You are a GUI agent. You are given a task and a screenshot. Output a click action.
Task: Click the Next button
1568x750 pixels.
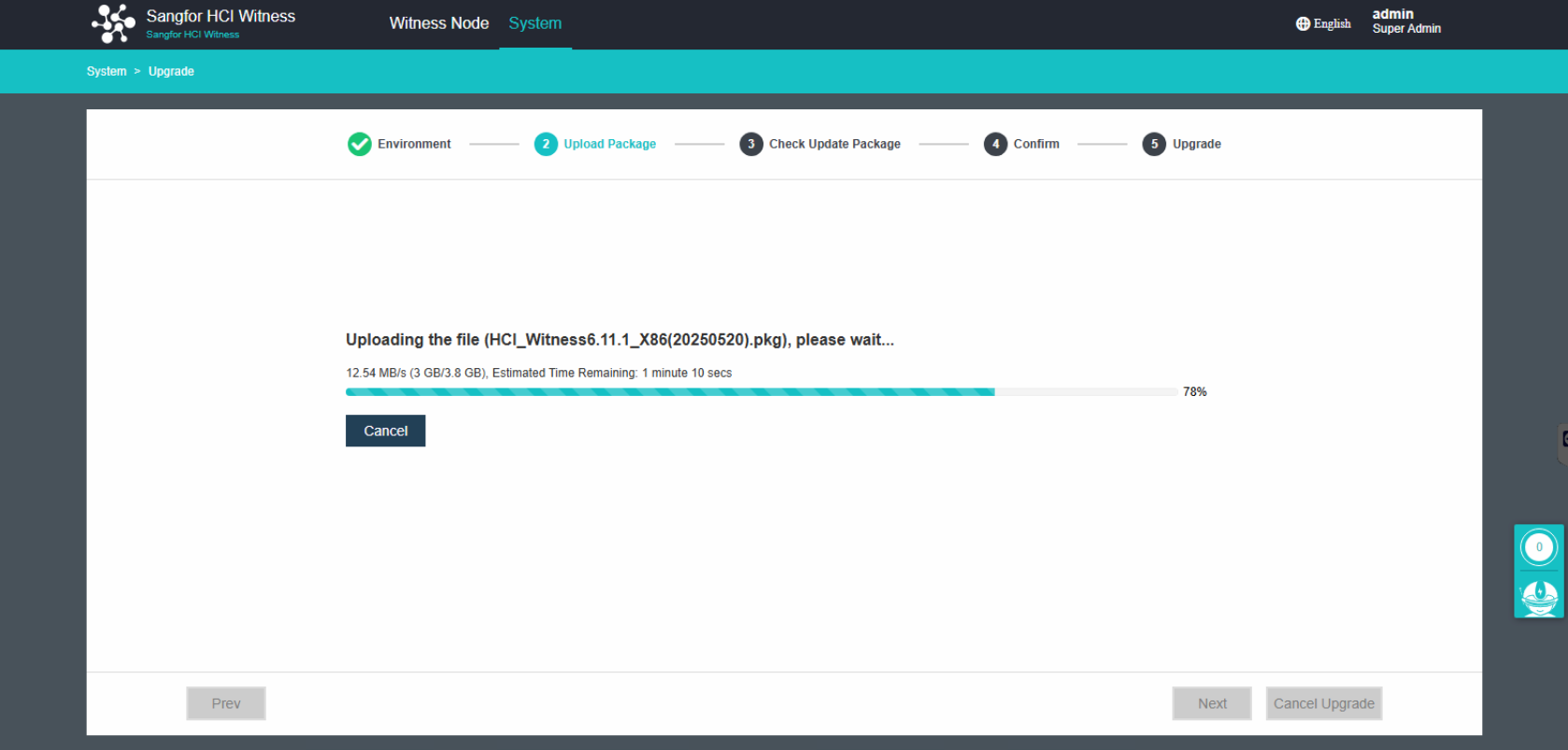coord(1212,703)
